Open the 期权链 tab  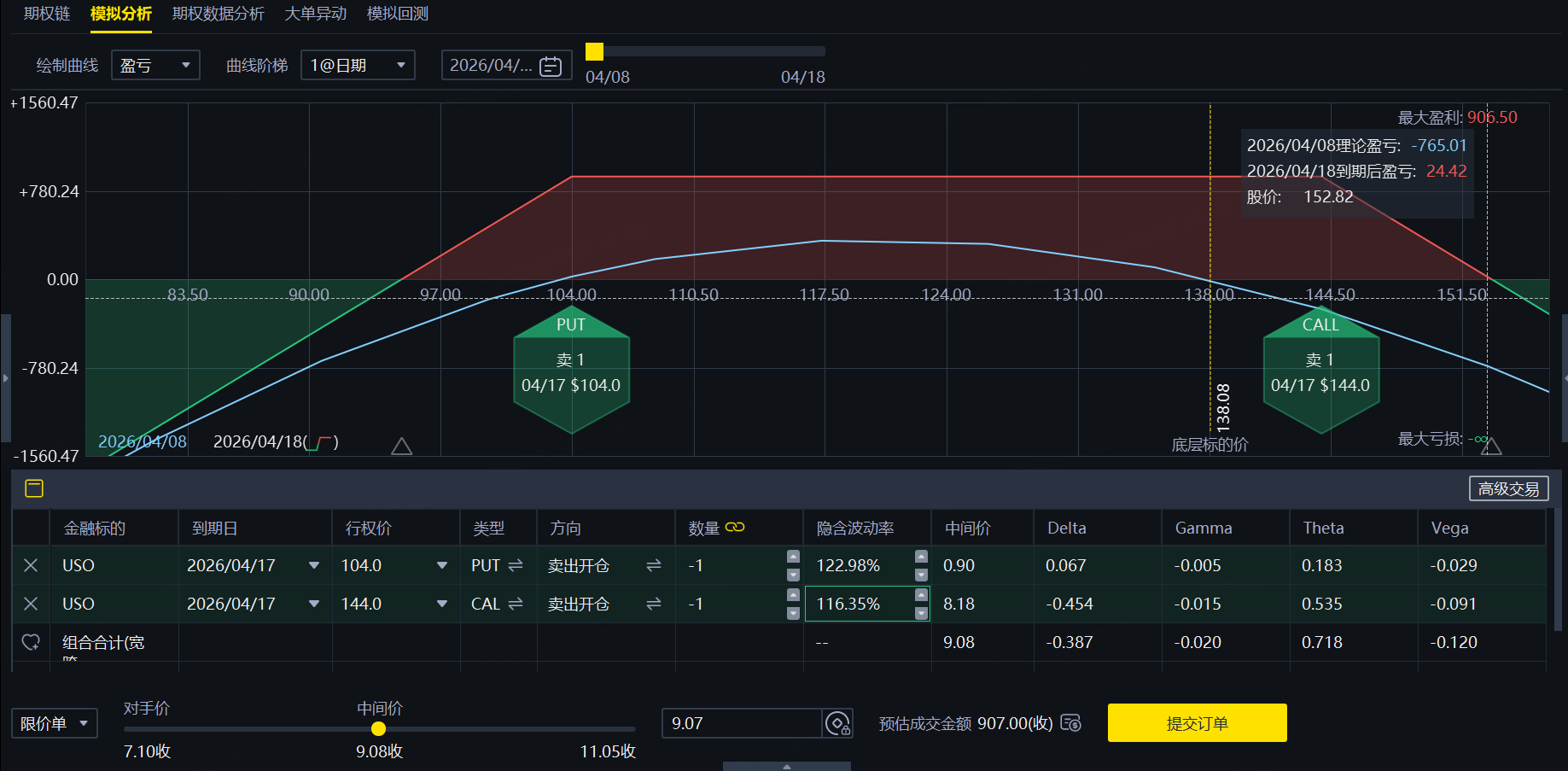(x=47, y=14)
